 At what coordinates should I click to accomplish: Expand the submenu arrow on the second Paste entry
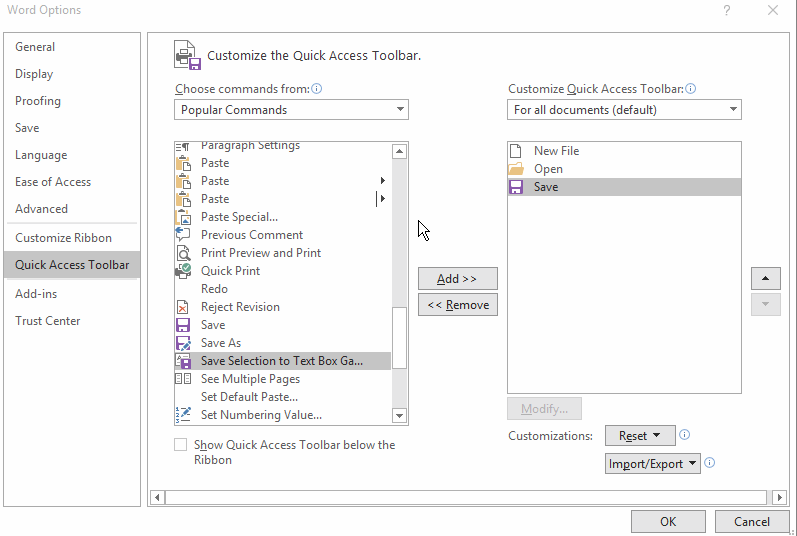click(383, 180)
